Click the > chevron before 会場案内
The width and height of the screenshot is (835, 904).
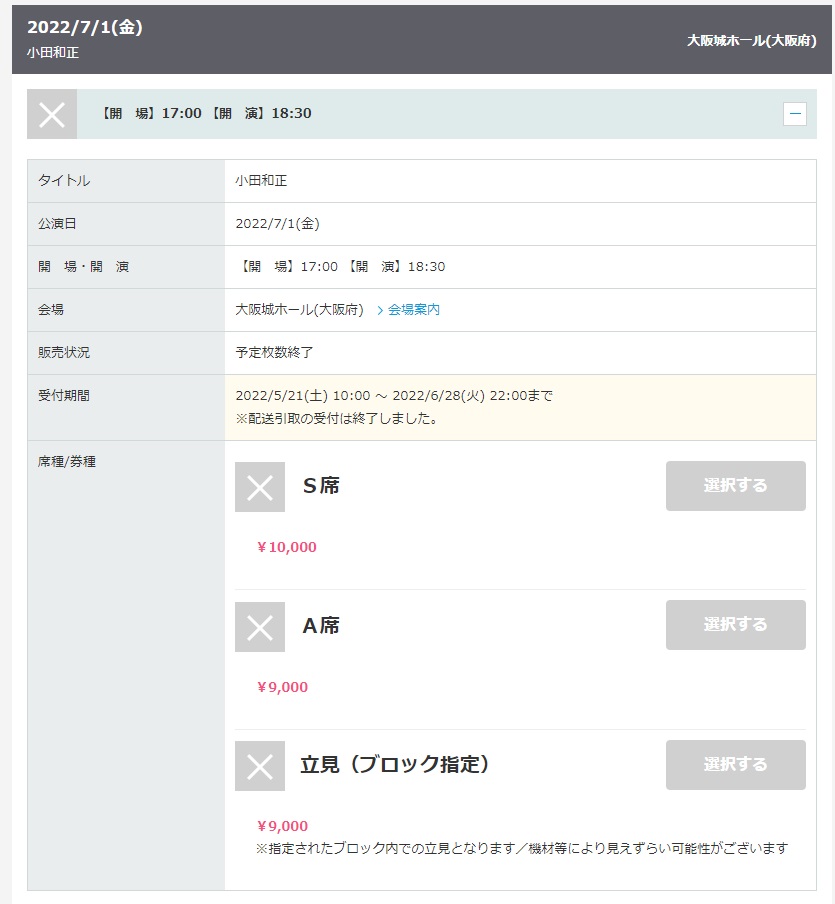[x=380, y=310]
